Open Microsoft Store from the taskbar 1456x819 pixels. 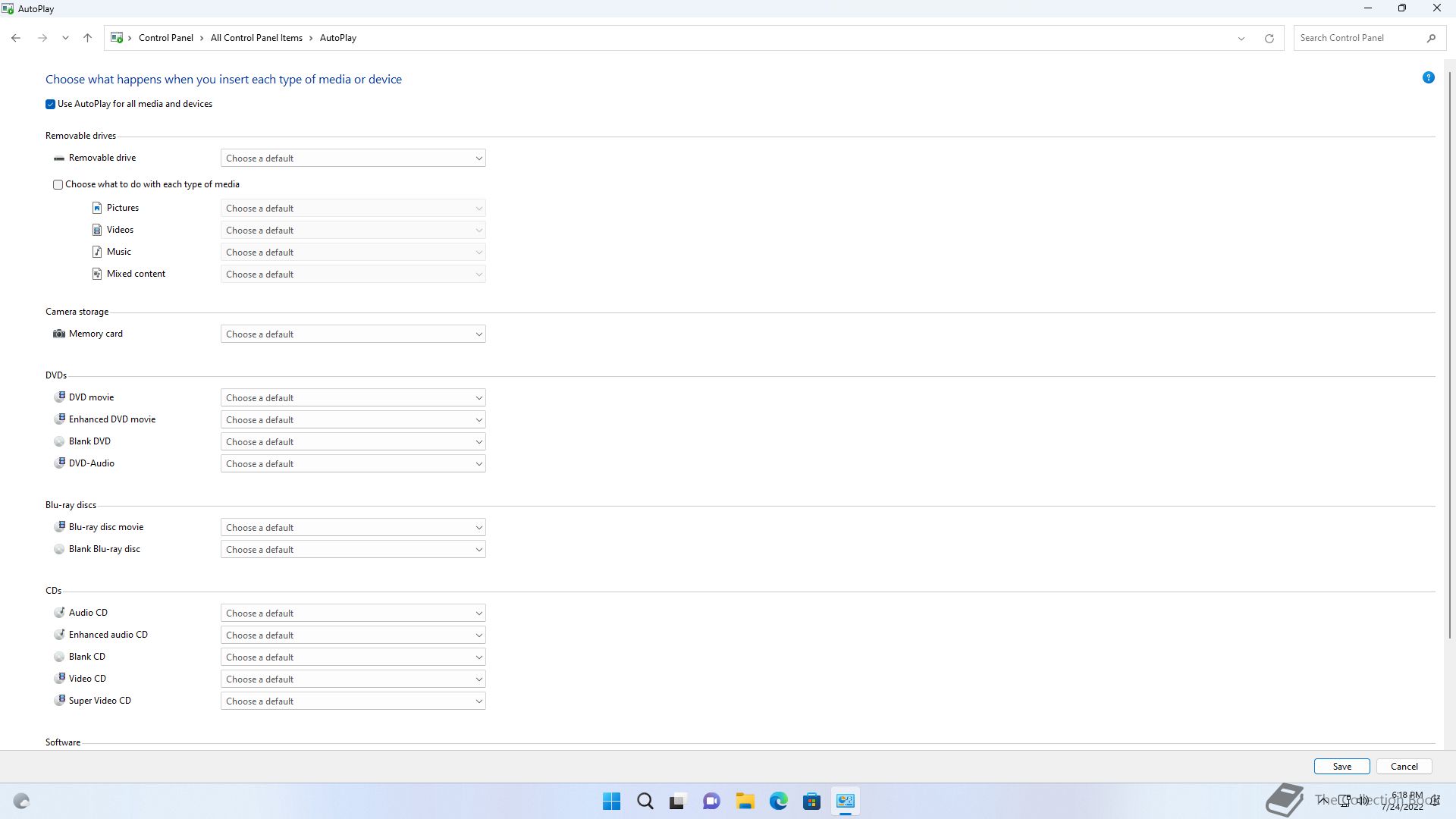(x=811, y=801)
